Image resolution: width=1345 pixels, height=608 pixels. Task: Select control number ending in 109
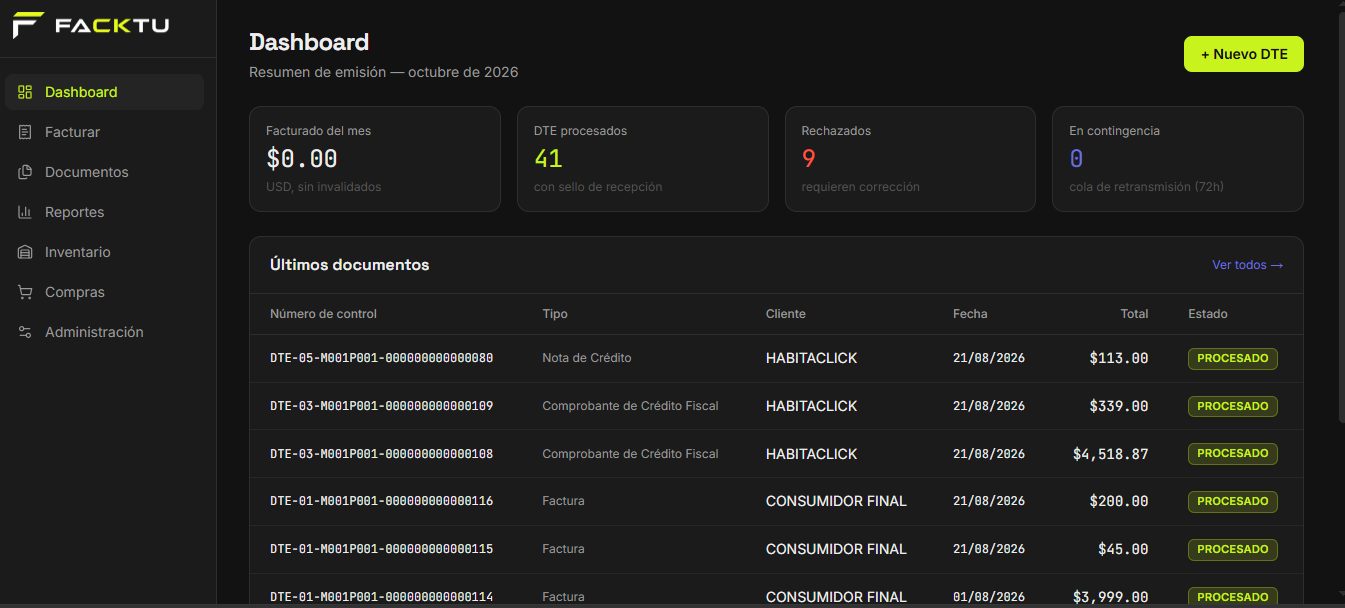point(382,406)
